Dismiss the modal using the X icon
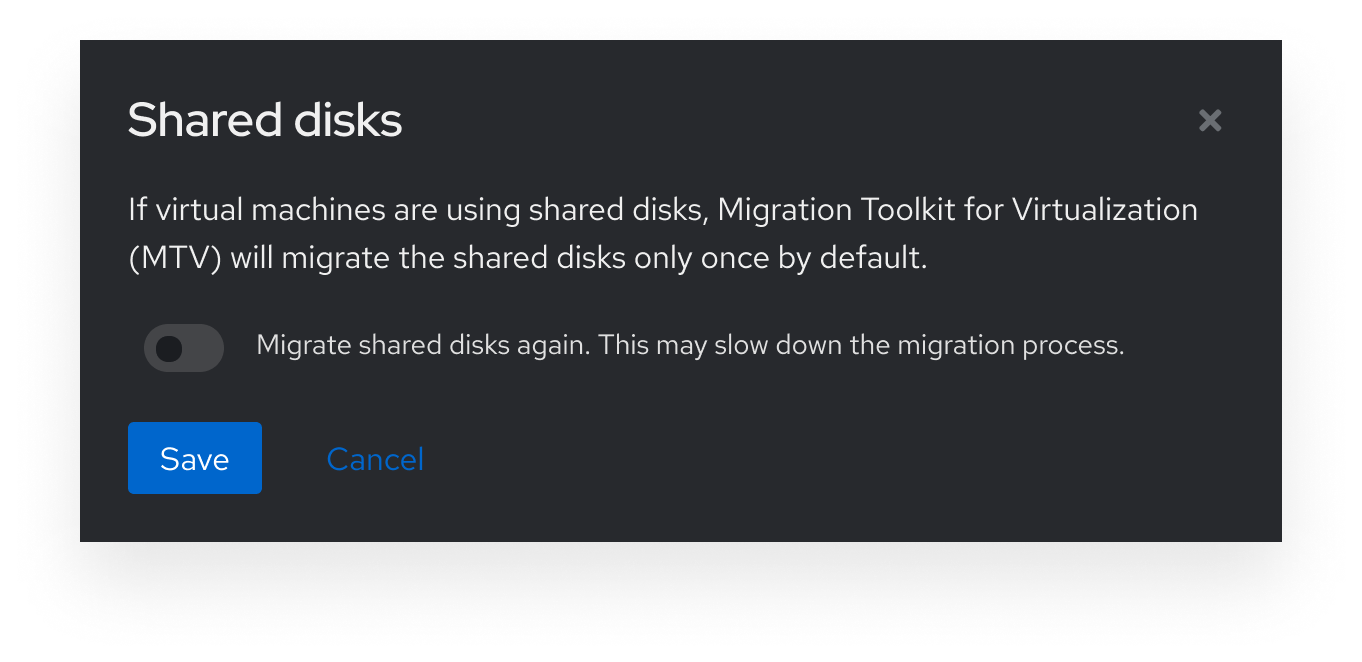 pos(1210,121)
